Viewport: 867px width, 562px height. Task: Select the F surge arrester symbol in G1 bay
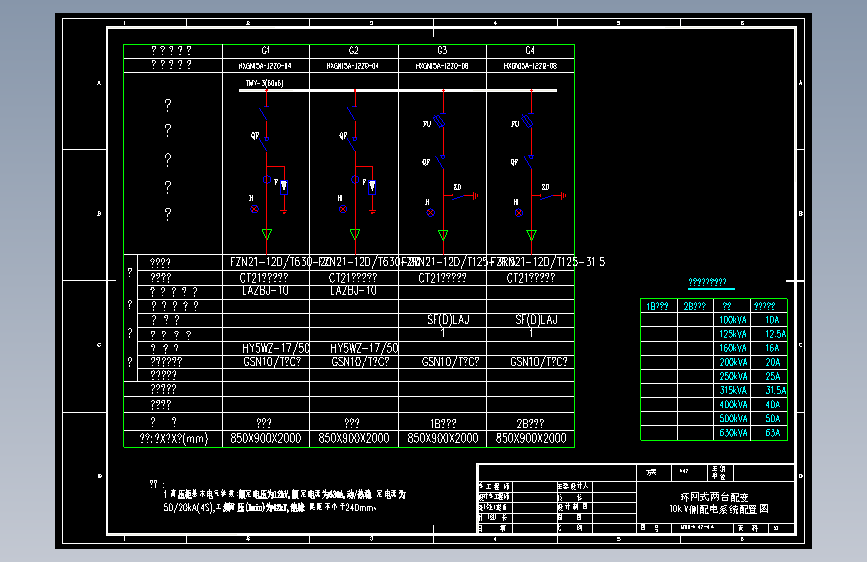(284, 186)
